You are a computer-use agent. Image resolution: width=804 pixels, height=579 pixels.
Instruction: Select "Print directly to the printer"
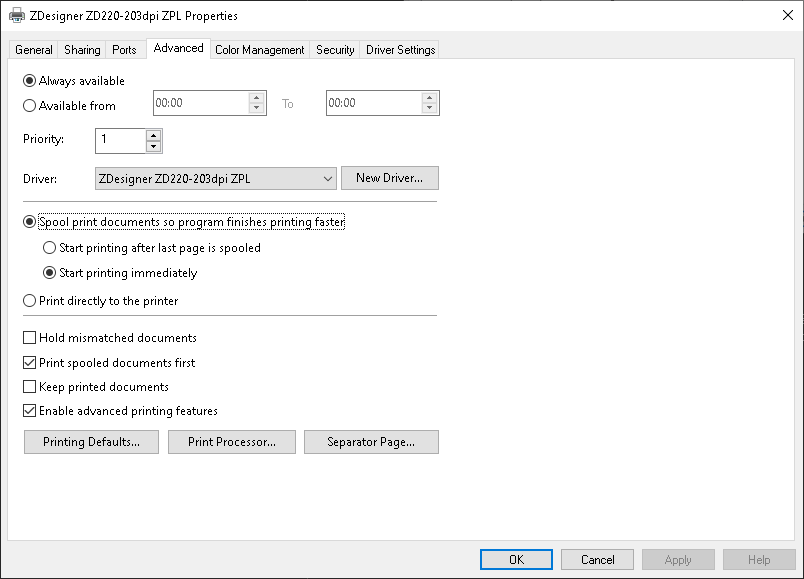(x=29, y=300)
